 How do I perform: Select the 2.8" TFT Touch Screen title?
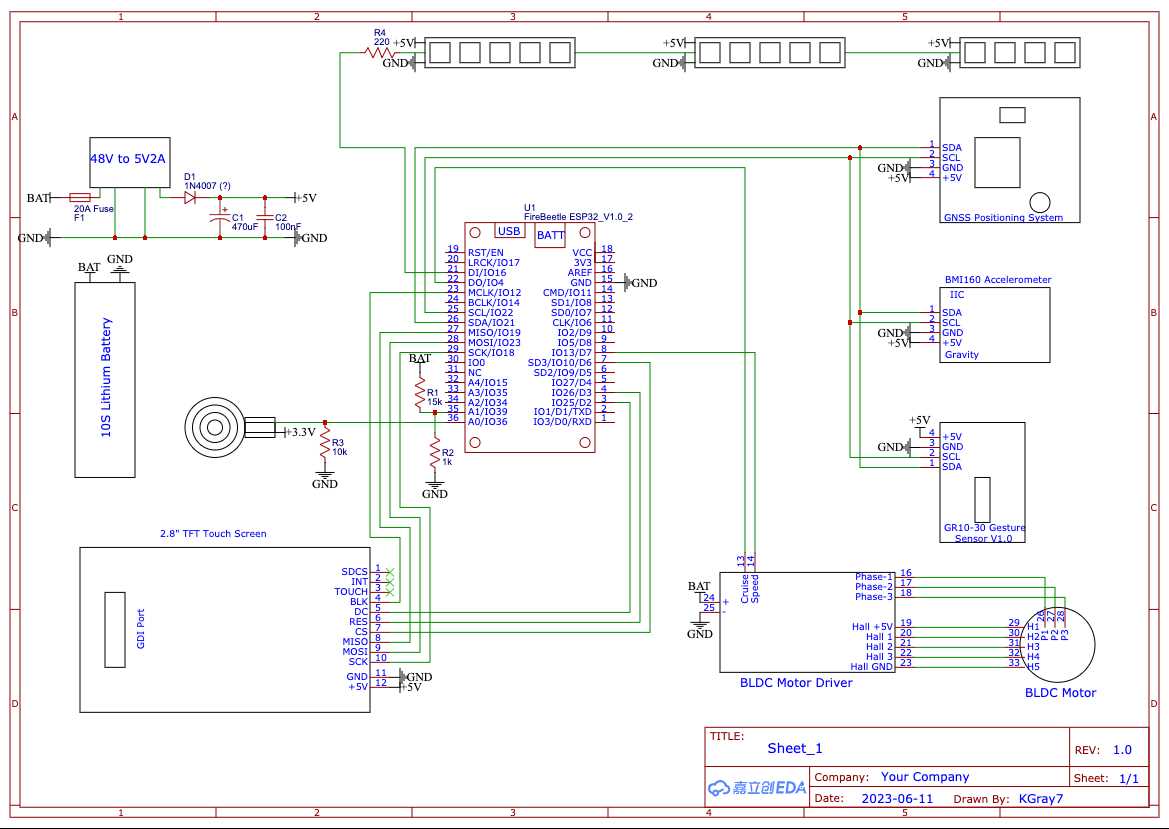(x=213, y=534)
